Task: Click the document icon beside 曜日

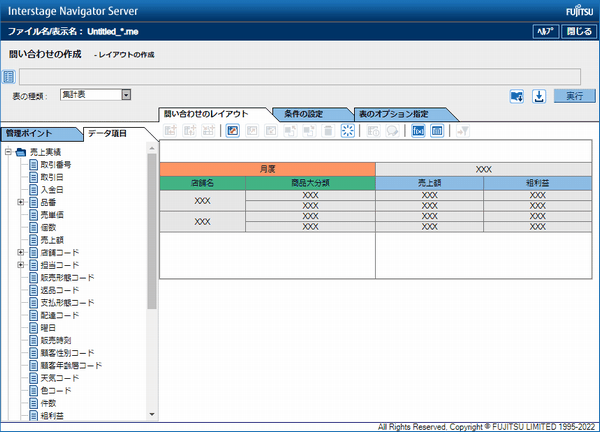Action: coord(34,328)
